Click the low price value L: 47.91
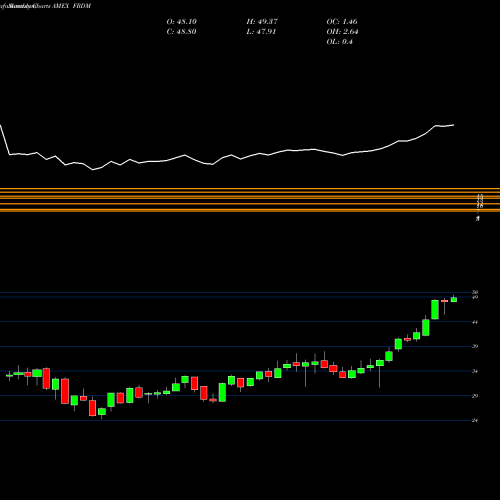Image resolution: width=500 pixels, height=500 pixels. click(x=261, y=32)
